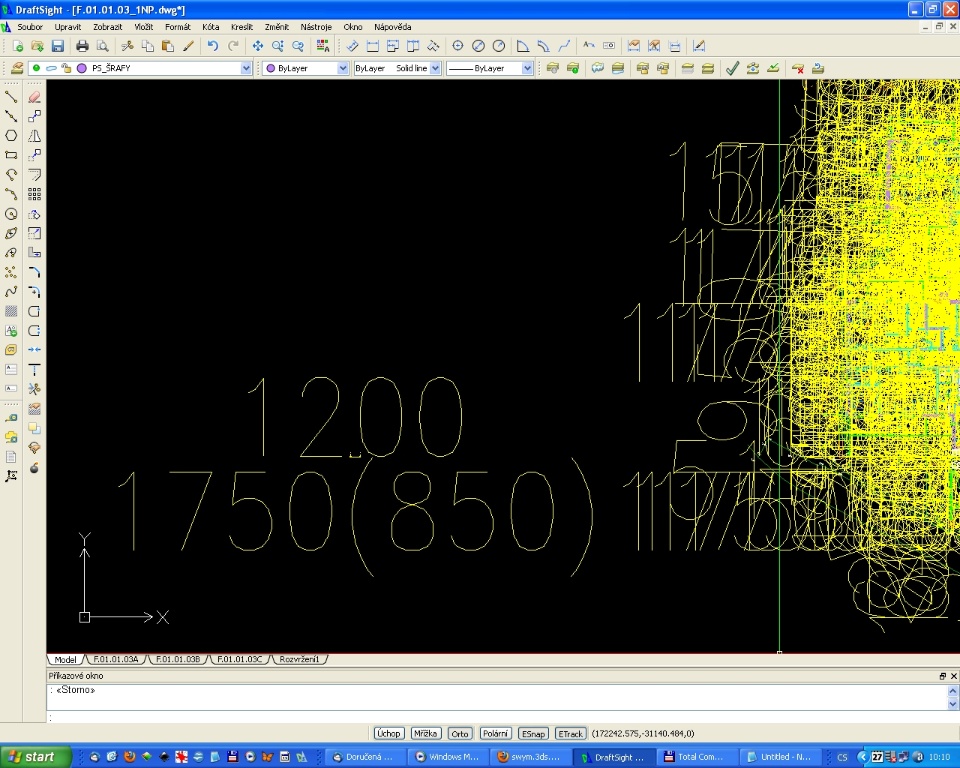Expand the ByLayer lineweight dropdown
Image resolution: width=960 pixels, height=768 pixels.
527,68
